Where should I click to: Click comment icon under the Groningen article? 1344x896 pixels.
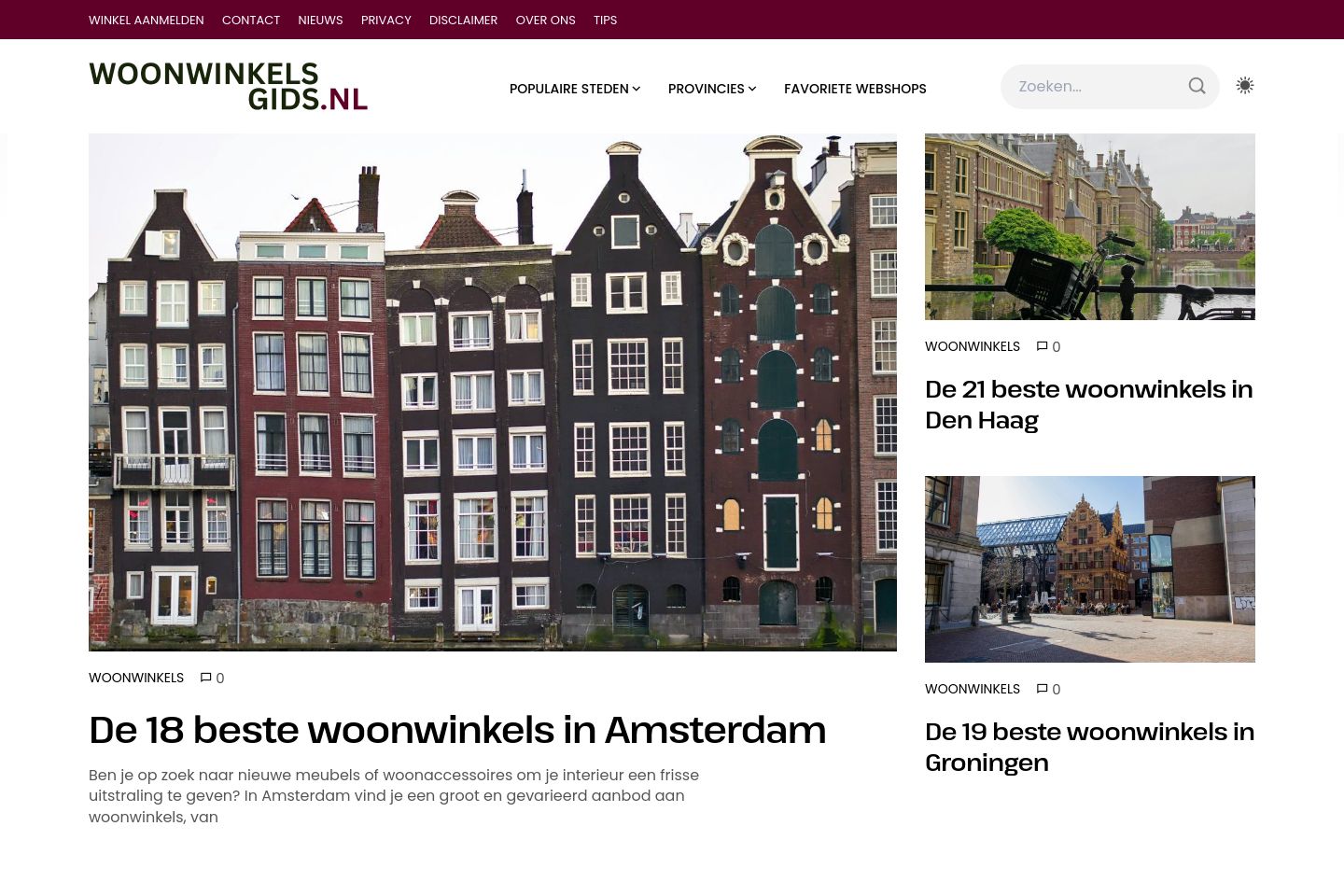[1043, 689]
